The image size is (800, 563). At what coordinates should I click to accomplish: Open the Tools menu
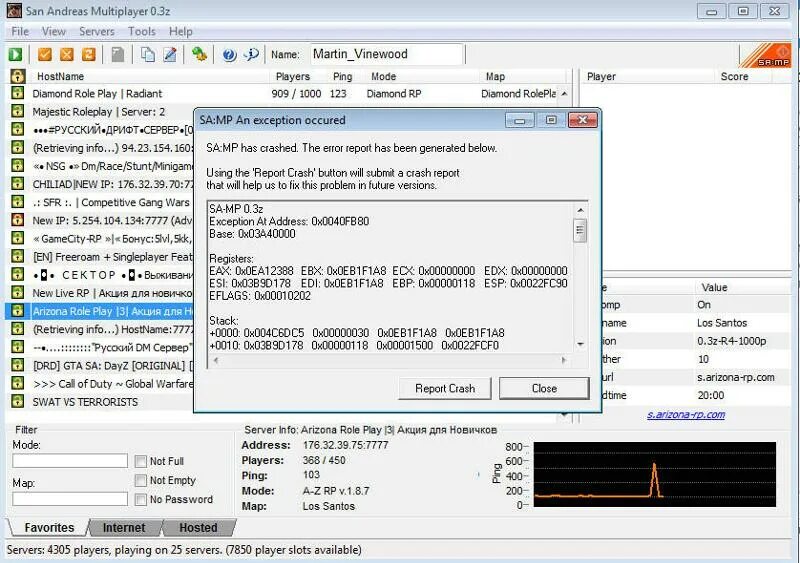click(141, 32)
